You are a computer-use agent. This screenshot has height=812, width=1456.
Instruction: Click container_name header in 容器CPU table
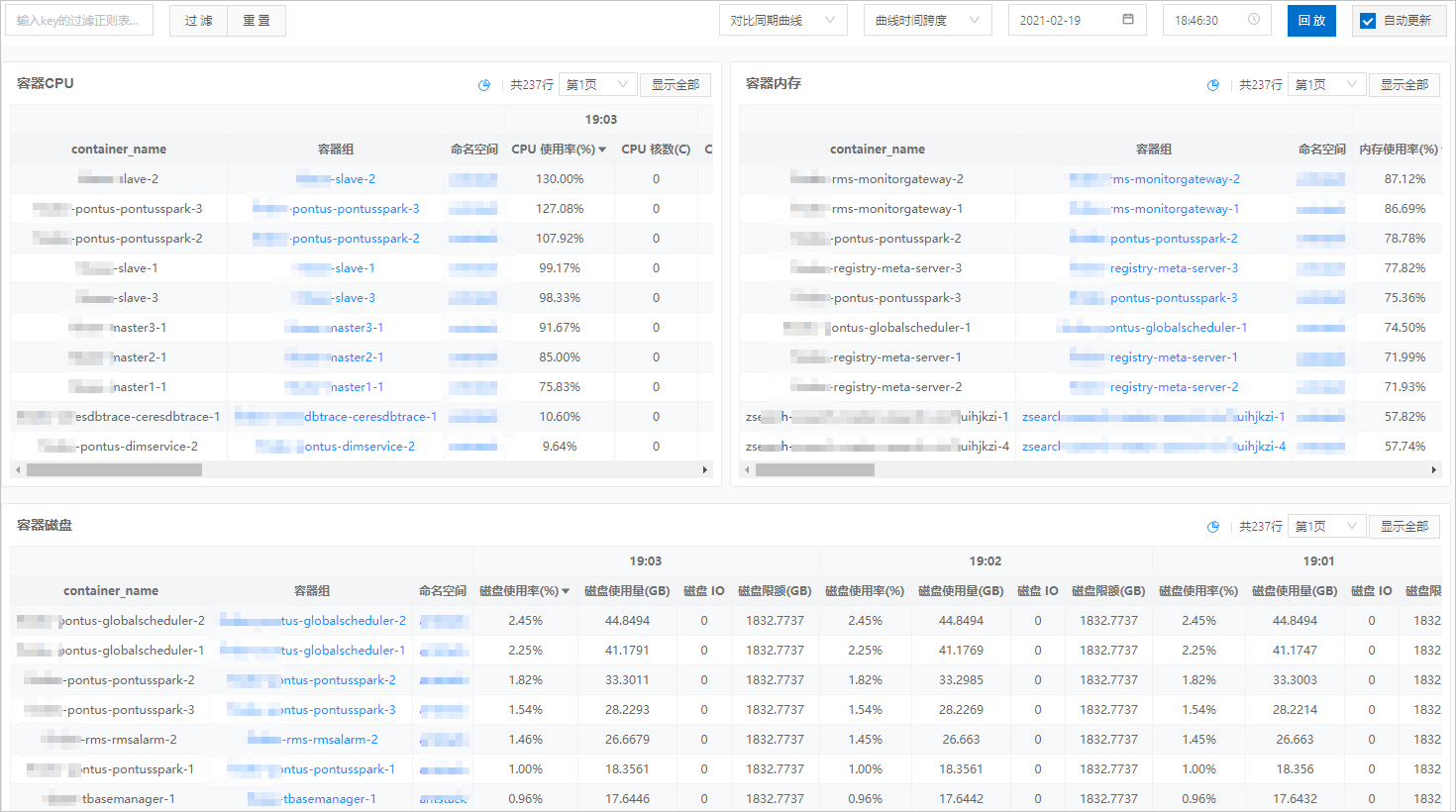pos(119,150)
